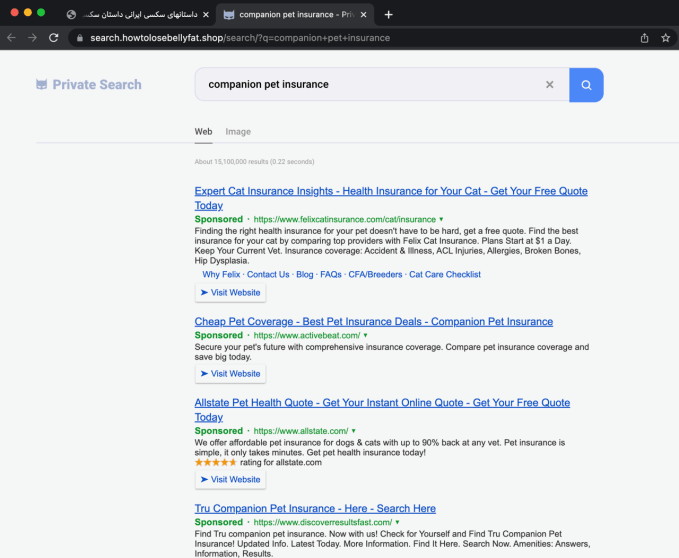Switch to the Image results tab
This screenshot has height=558, width=679.
point(238,132)
